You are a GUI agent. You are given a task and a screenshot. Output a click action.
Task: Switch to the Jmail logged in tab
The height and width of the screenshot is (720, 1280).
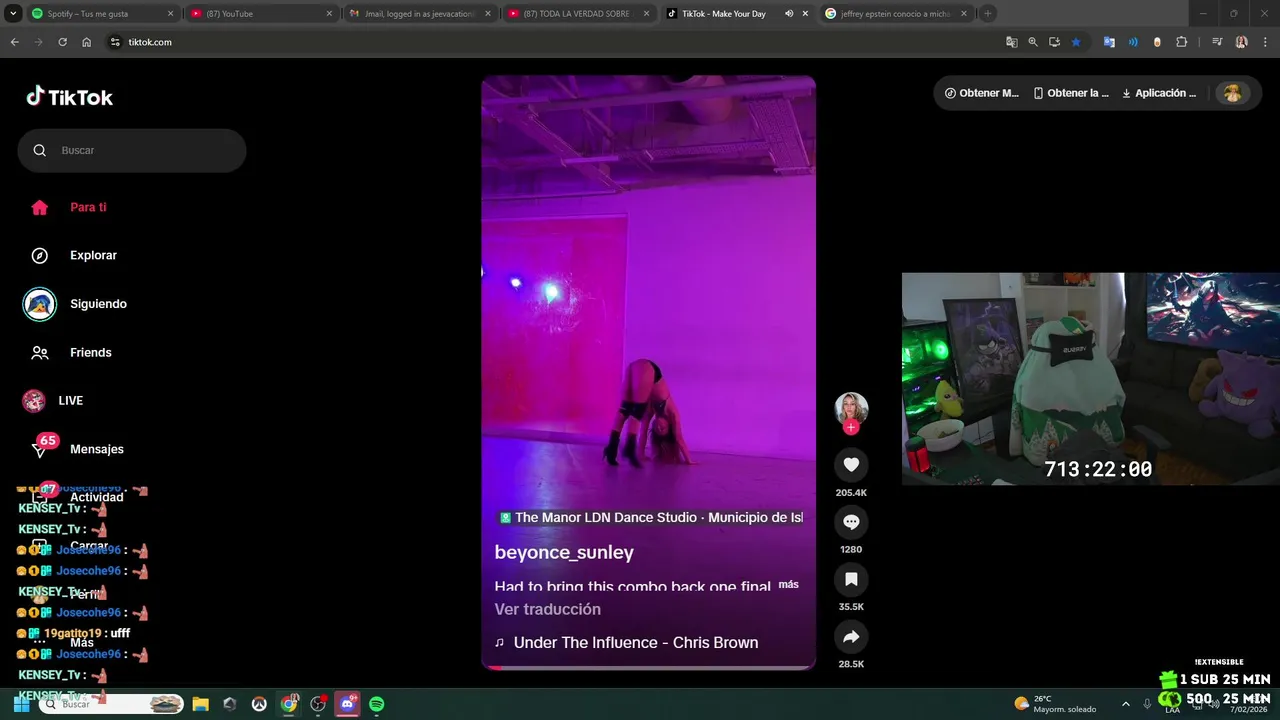(x=420, y=14)
